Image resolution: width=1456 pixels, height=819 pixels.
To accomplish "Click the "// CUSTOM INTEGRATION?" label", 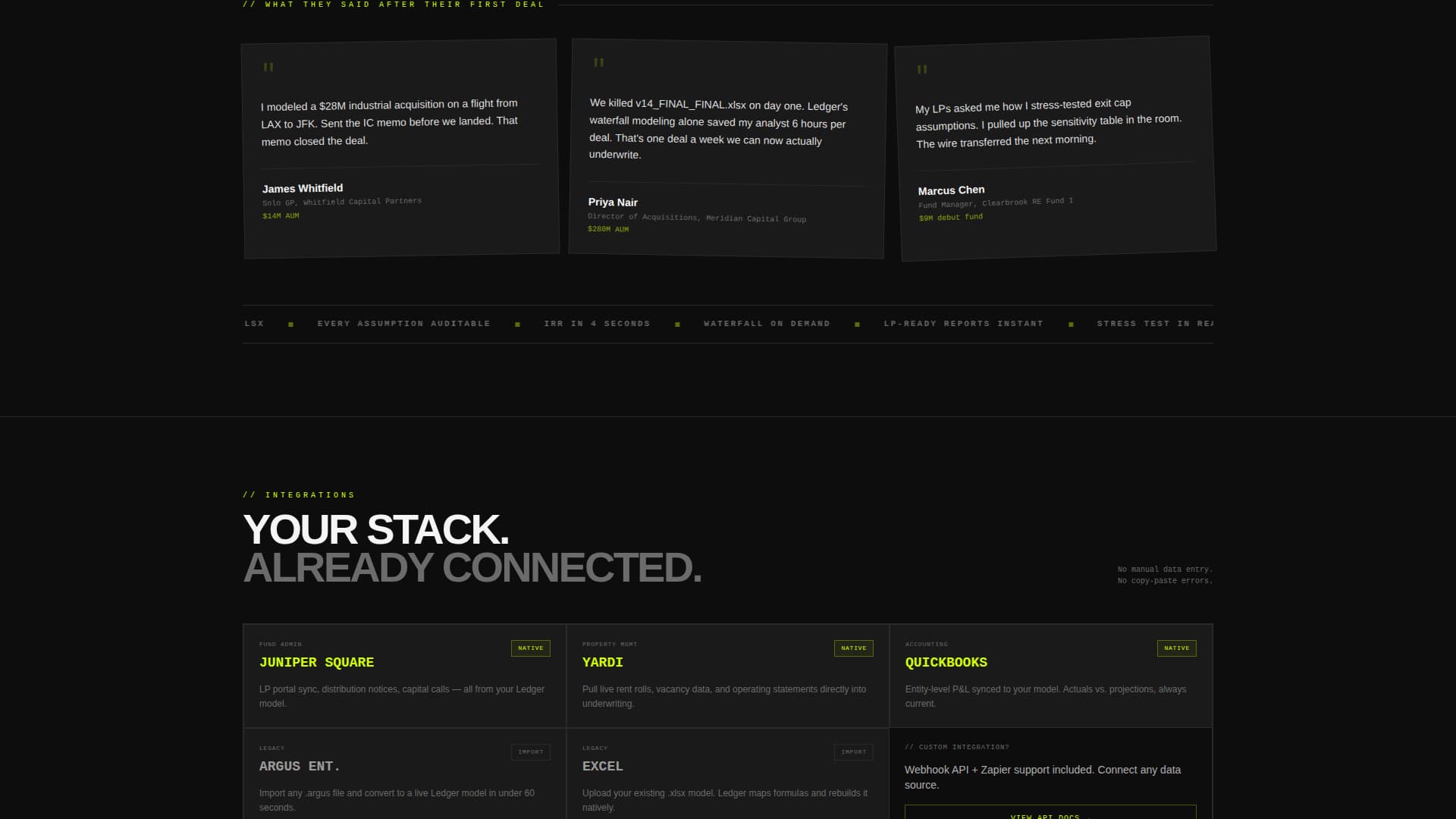I will click(956, 747).
